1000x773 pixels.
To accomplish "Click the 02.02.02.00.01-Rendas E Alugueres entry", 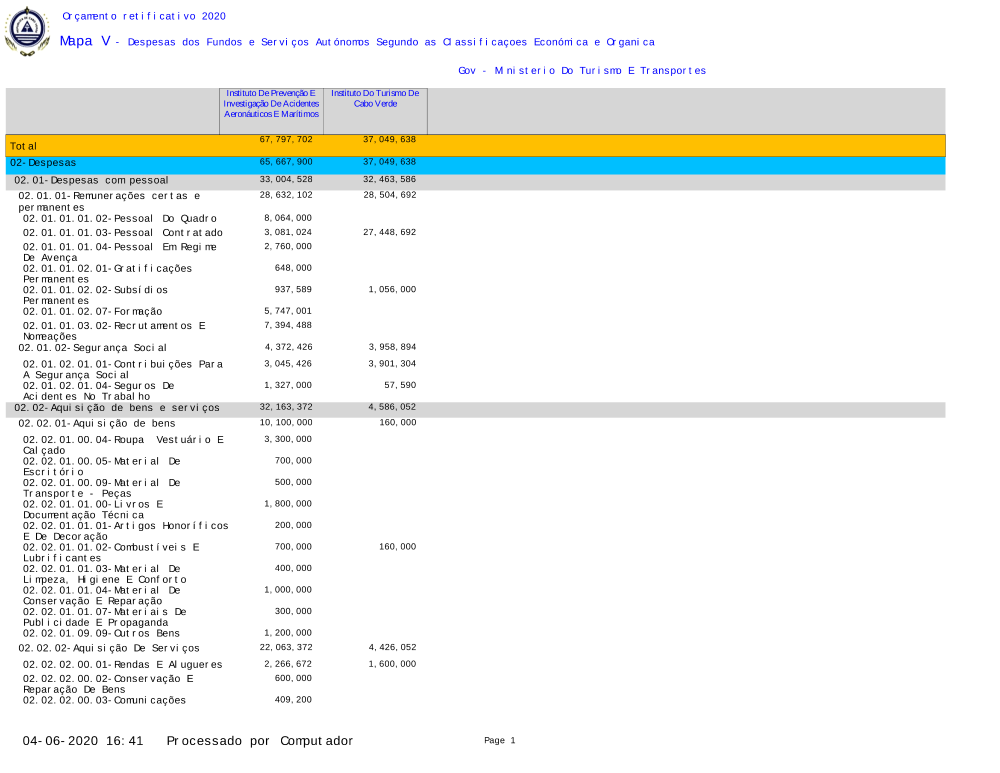I will (x=122, y=664).
